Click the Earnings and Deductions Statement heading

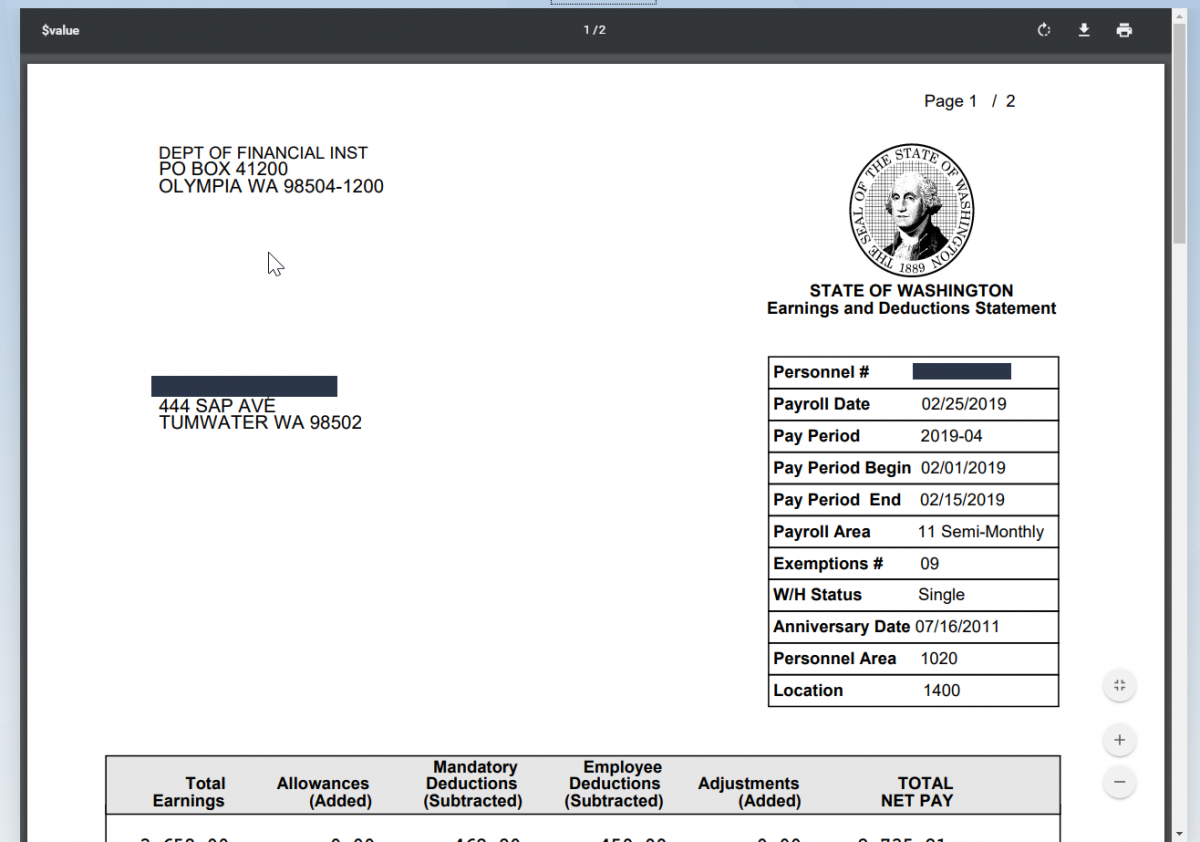point(911,309)
